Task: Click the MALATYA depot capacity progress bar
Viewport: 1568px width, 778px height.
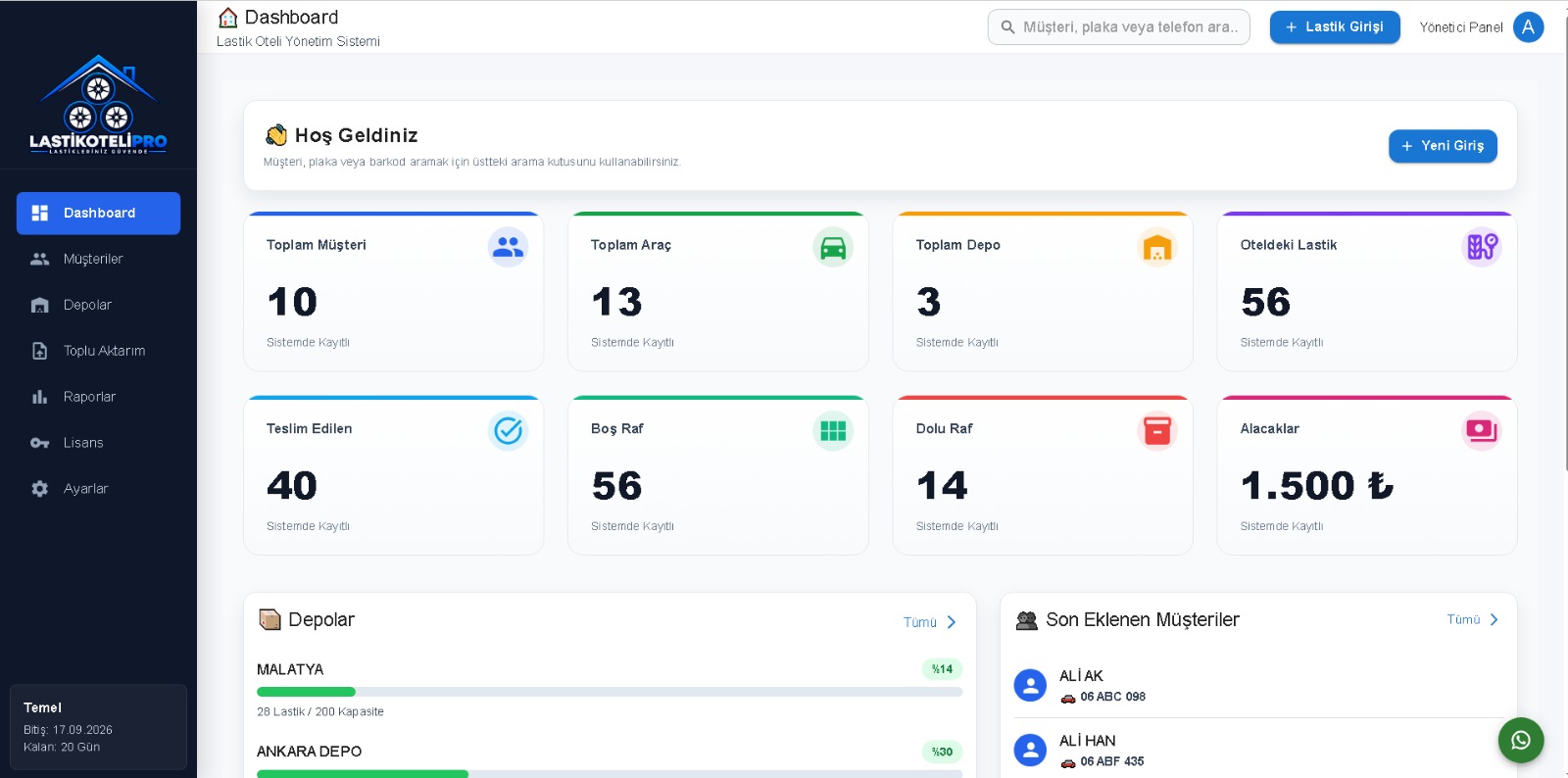Action: pyautogui.click(x=610, y=692)
